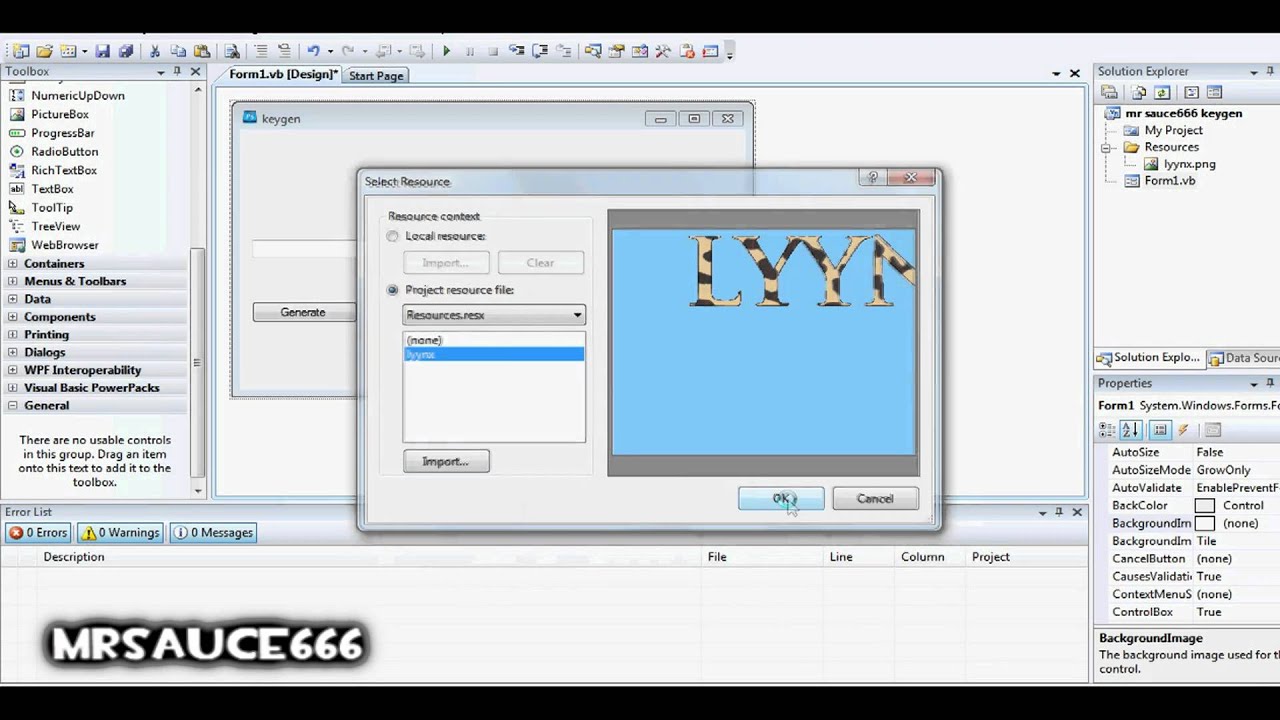Select the Local resource radio button
The width and height of the screenshot is (1280, 720).
tap(393, 236)
